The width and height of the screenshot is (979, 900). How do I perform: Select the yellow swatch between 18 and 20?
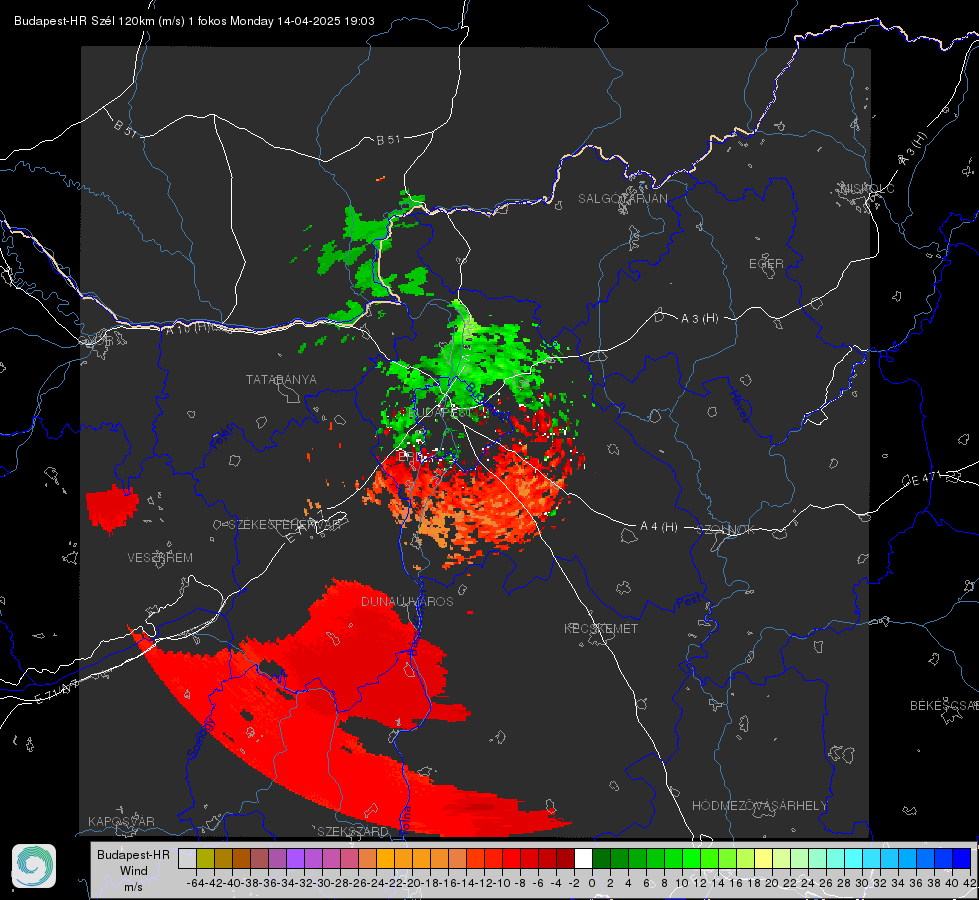pos(763,859)
